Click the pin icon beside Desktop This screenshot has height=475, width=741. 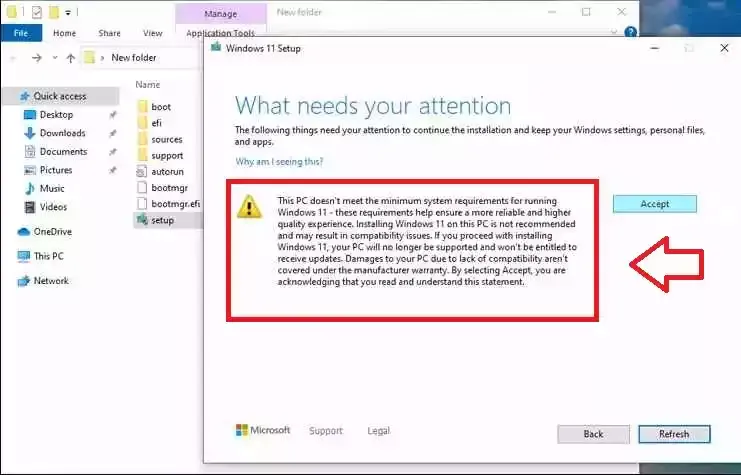coord(112,115)
